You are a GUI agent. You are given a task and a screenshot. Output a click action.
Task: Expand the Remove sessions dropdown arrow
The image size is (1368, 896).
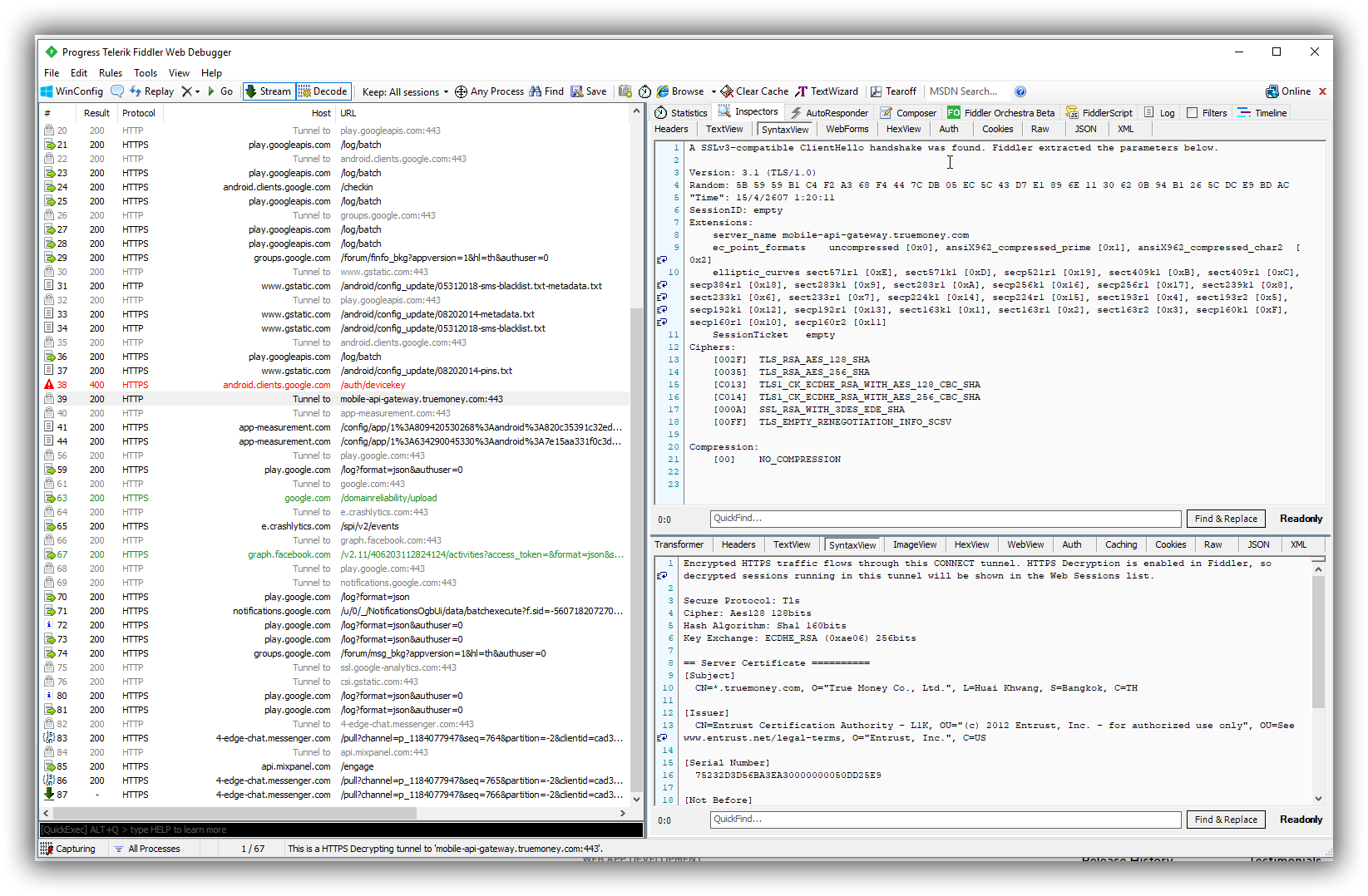point(198,91)
